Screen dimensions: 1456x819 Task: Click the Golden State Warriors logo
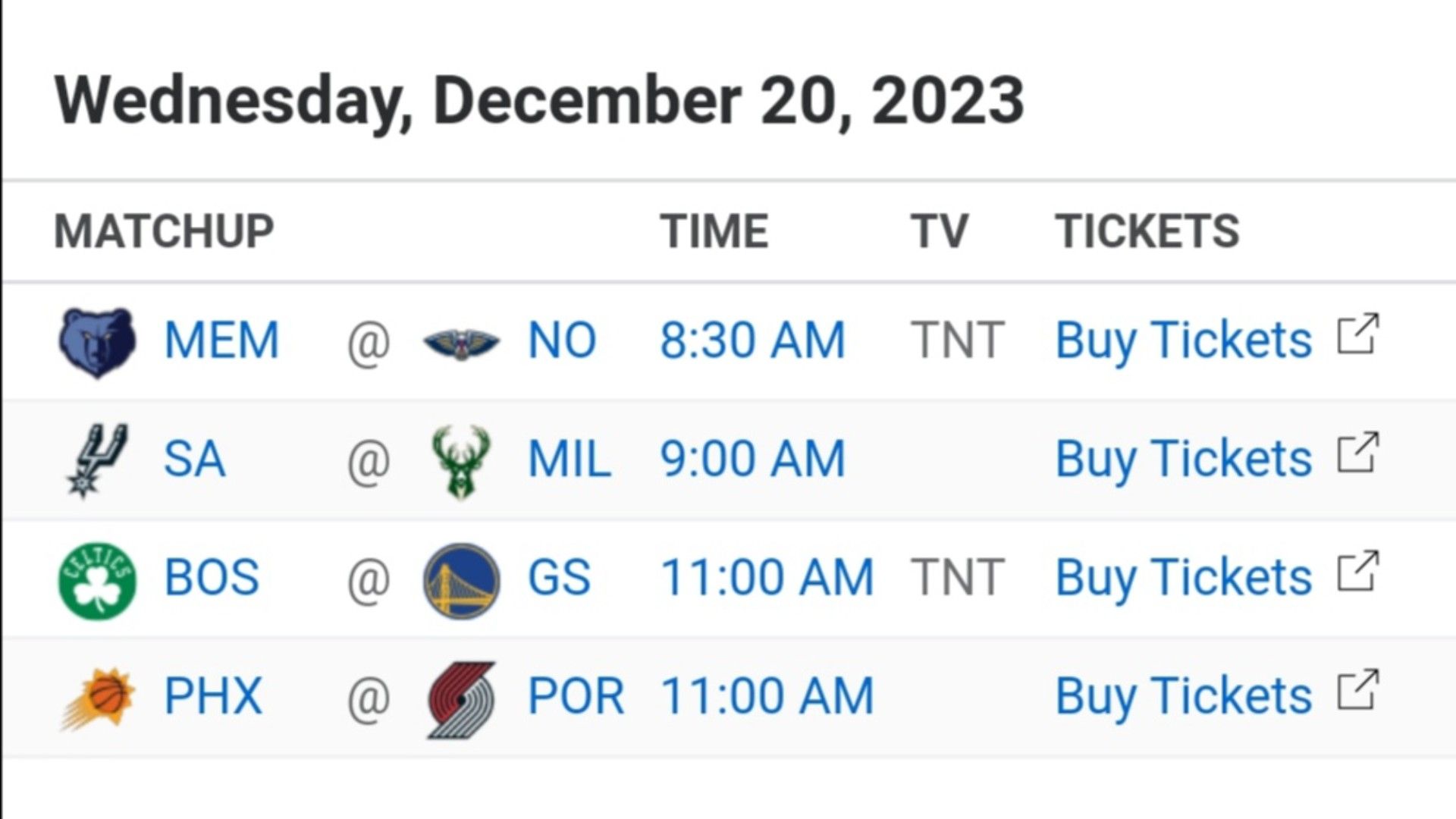pos(461,580)
